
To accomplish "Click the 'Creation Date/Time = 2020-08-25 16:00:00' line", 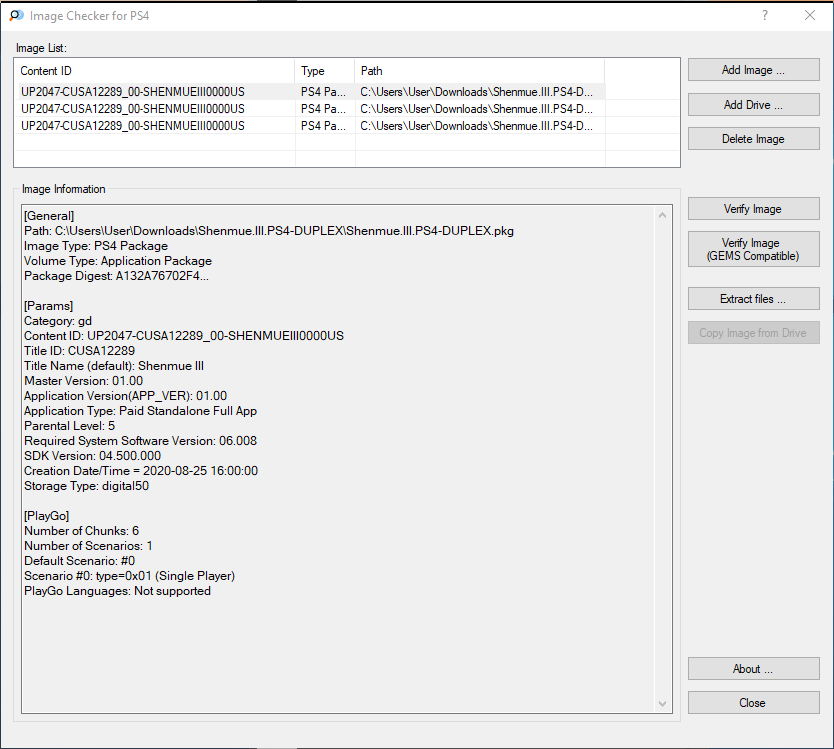I will pos(141,471).
